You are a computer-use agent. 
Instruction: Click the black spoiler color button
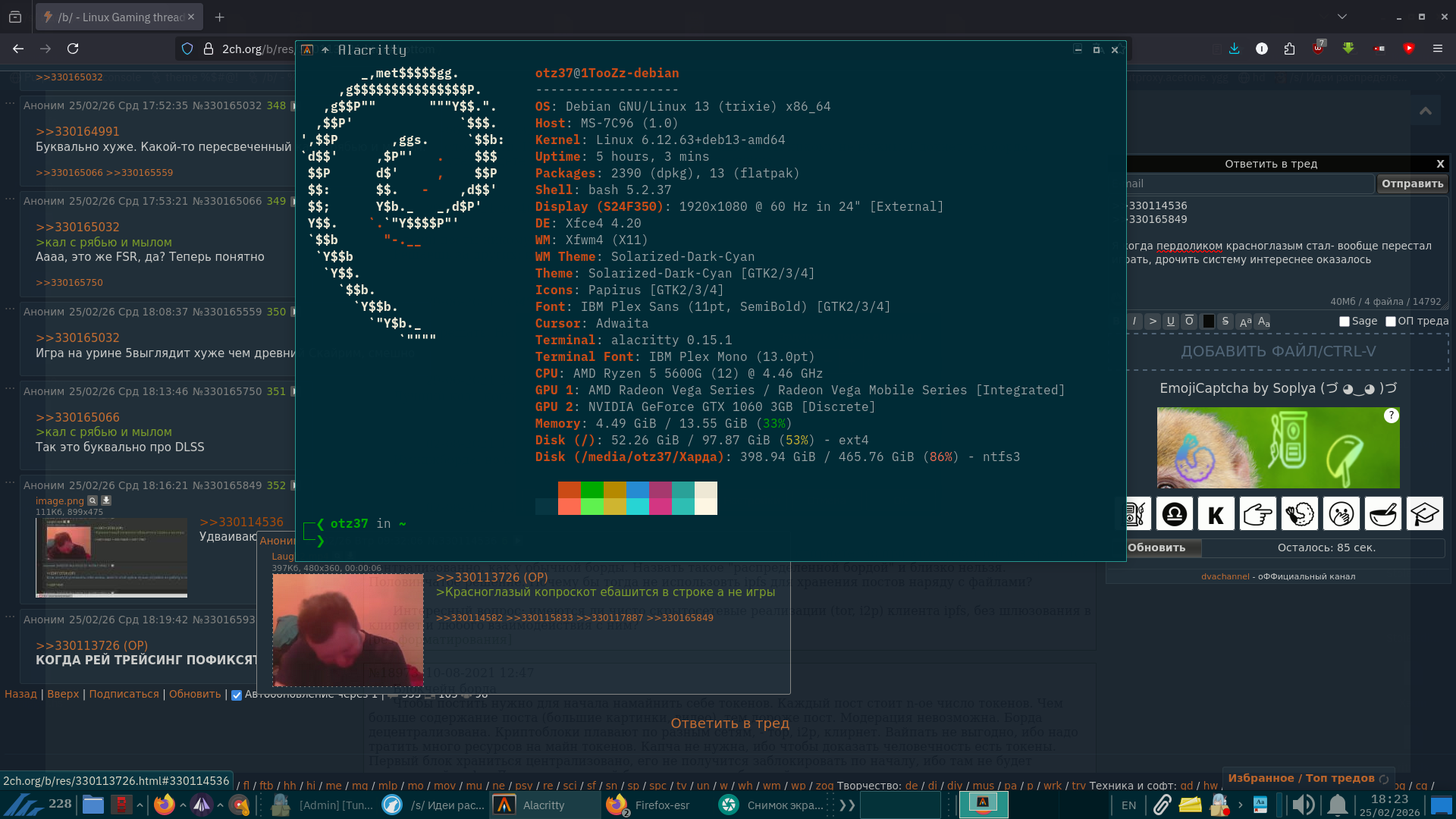[x=1208, y=322]
